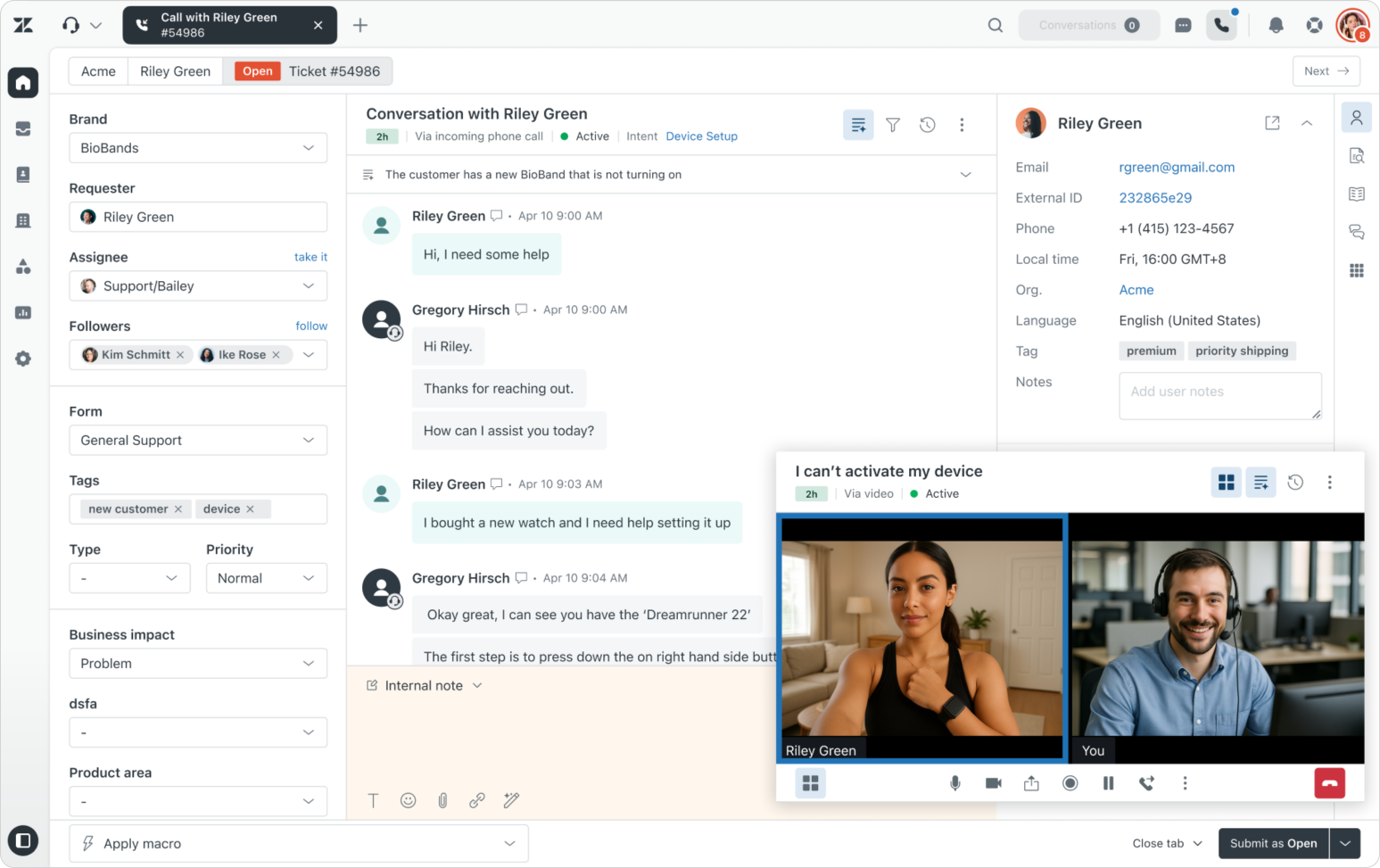Image resolution: width=1380 pixels, height=868 pixels.
Task: Mute the microphone in video call
Action: (954, 783)
